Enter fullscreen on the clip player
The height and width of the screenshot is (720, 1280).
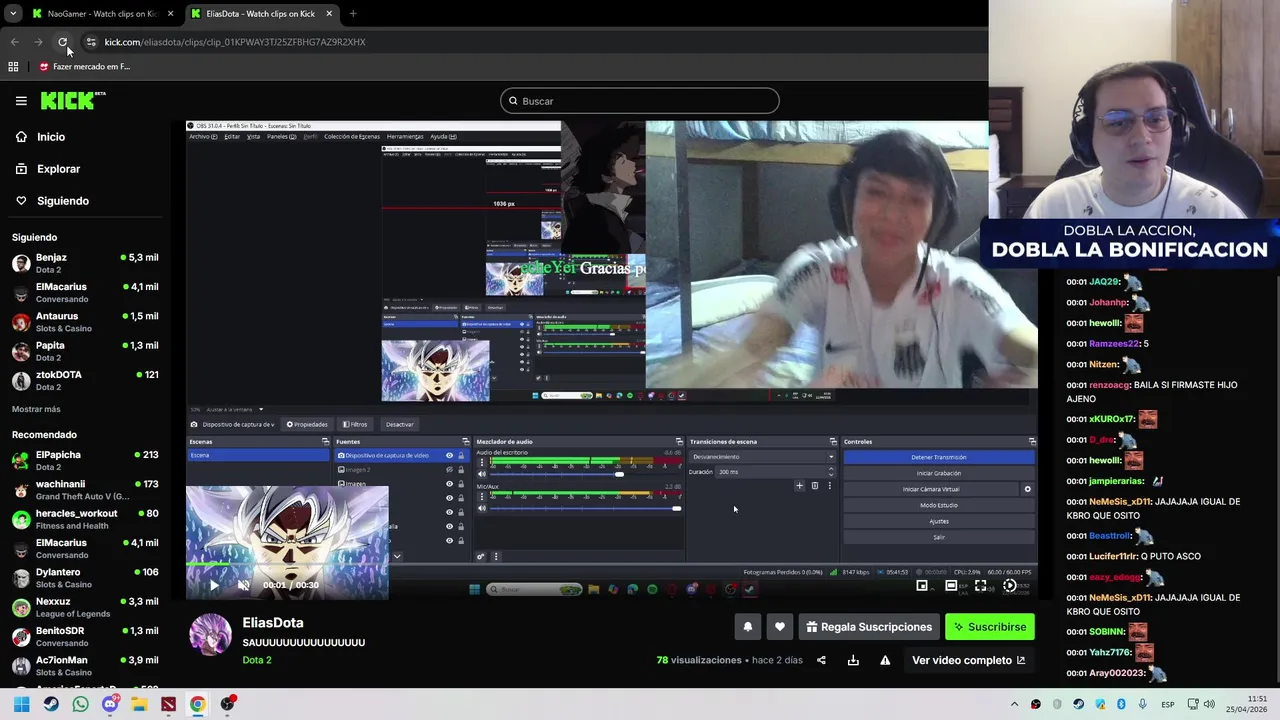pos(980,586)
